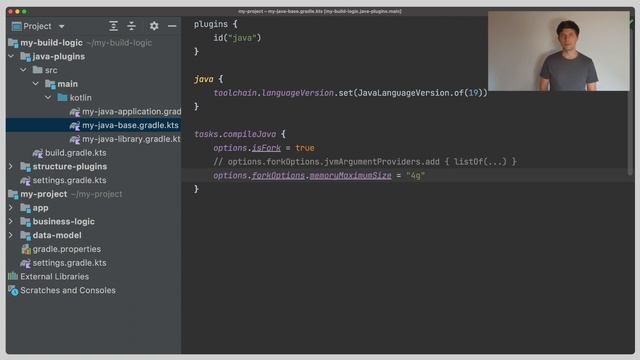Image resolution: width=640 pixels, height=360 pixels.
Task: Collapse the main folder
Action: [36, 84]
